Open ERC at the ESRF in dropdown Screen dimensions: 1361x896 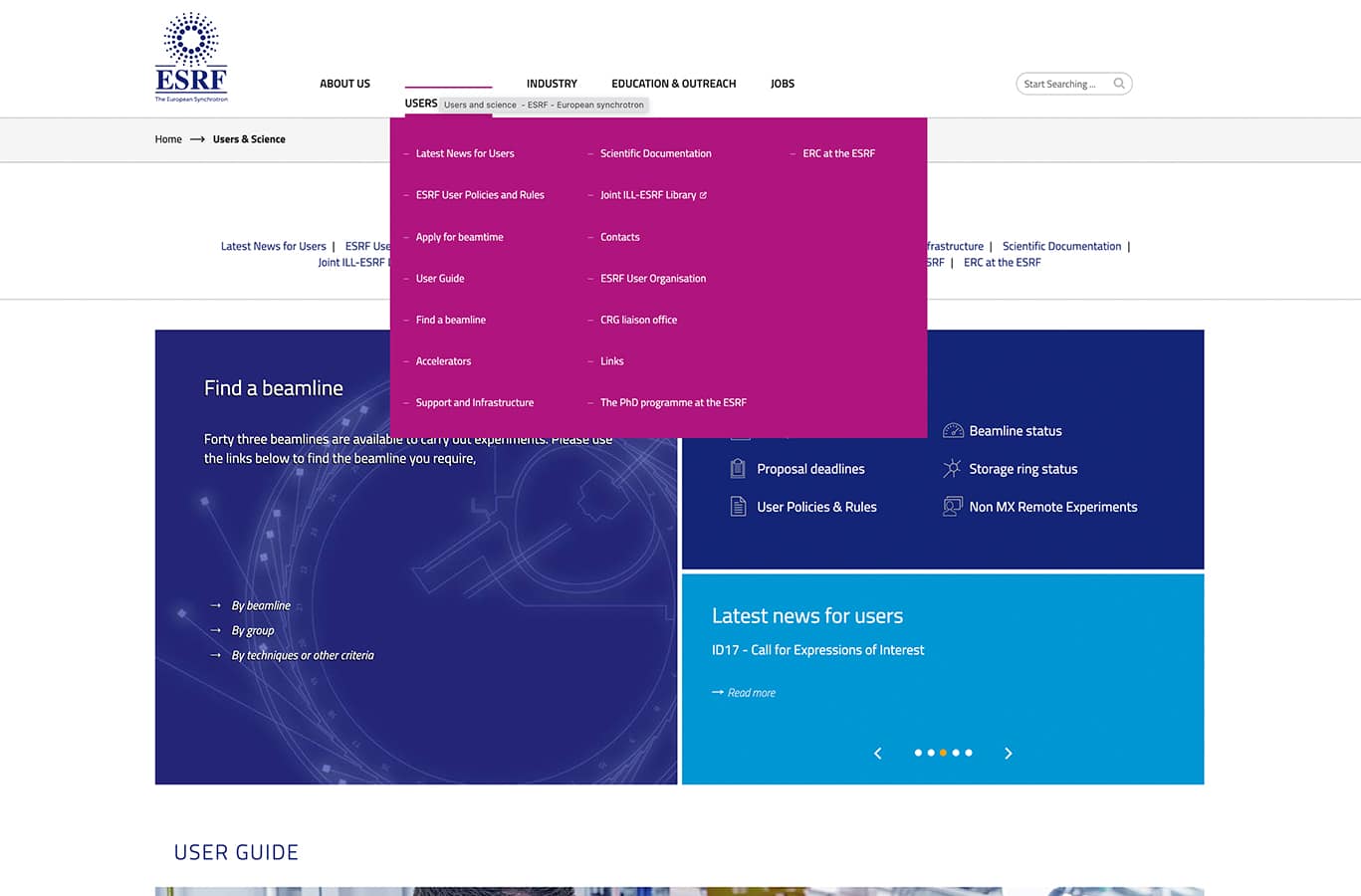(x=839, y=153)
